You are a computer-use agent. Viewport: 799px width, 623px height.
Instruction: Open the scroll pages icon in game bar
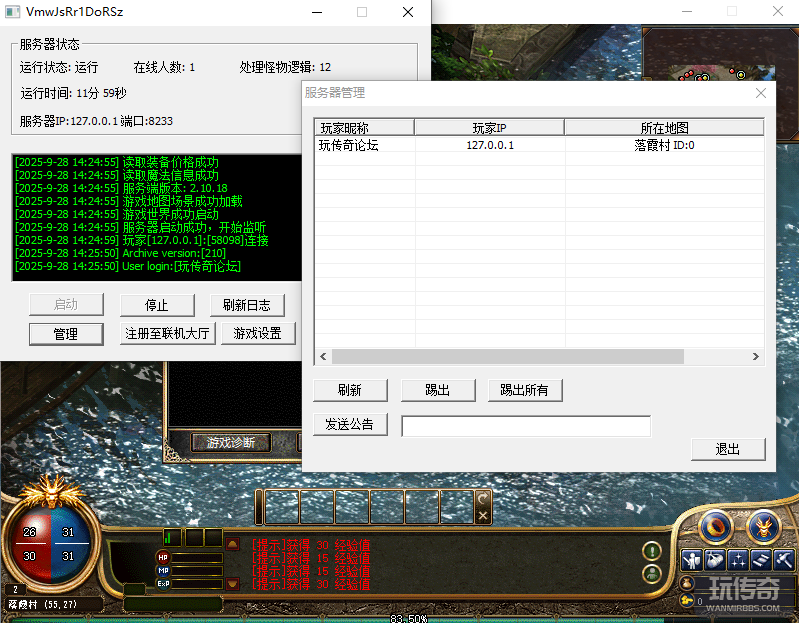coord(761,560)
